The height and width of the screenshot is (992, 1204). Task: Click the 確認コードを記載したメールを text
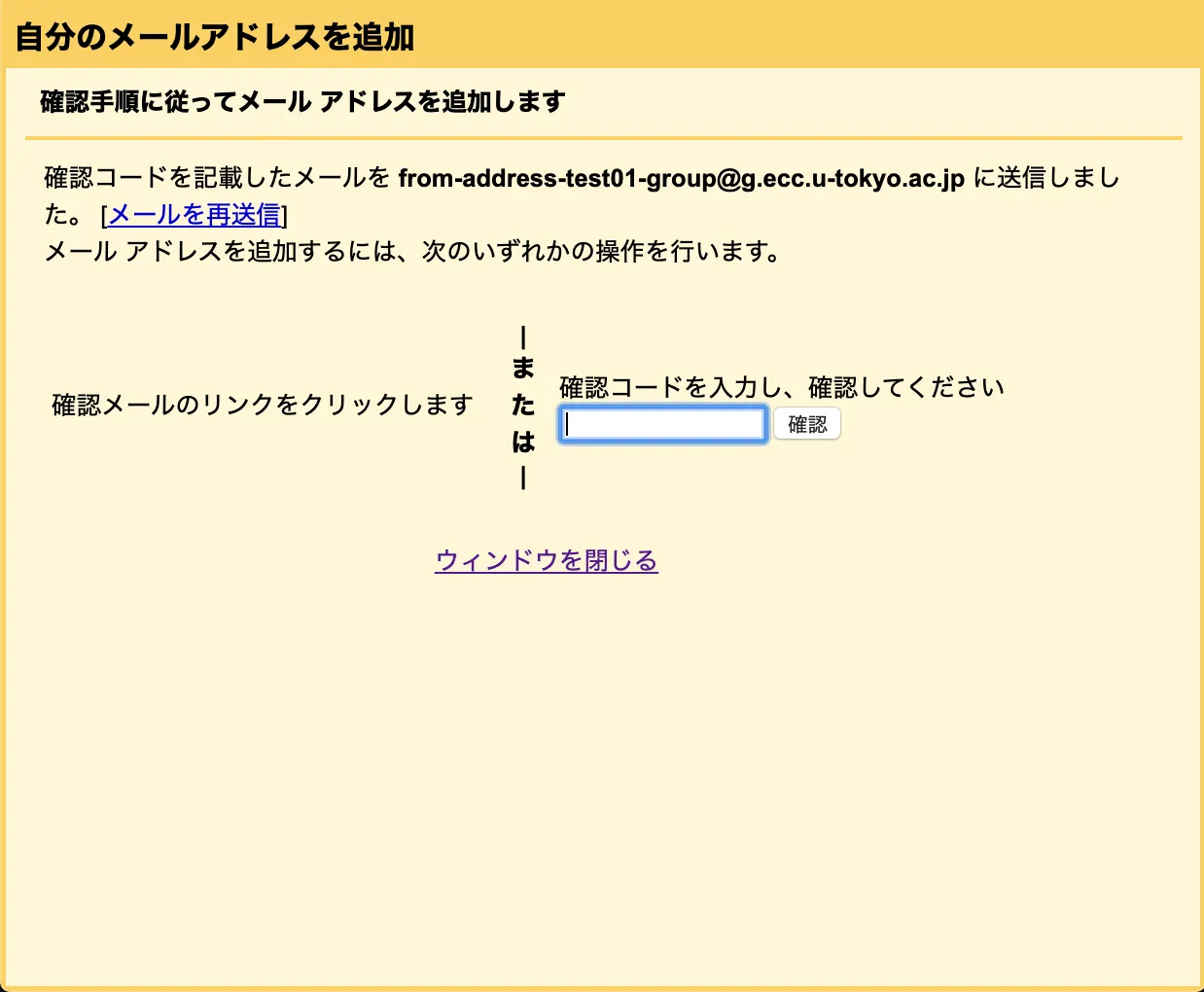pyautogui.click(x=217, y=178)
